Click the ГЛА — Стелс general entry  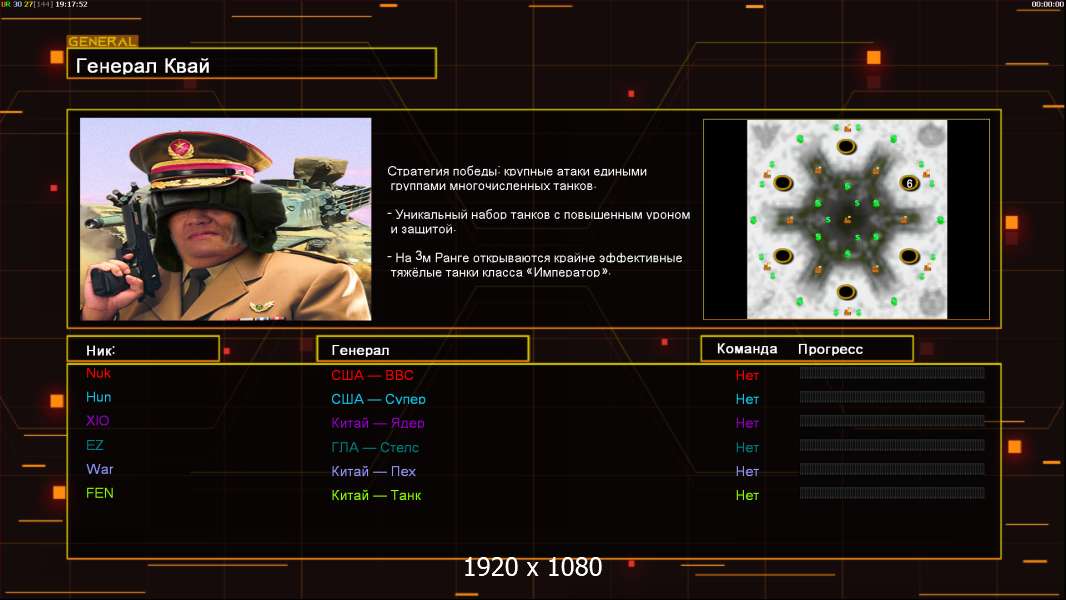tap(375, 447)
